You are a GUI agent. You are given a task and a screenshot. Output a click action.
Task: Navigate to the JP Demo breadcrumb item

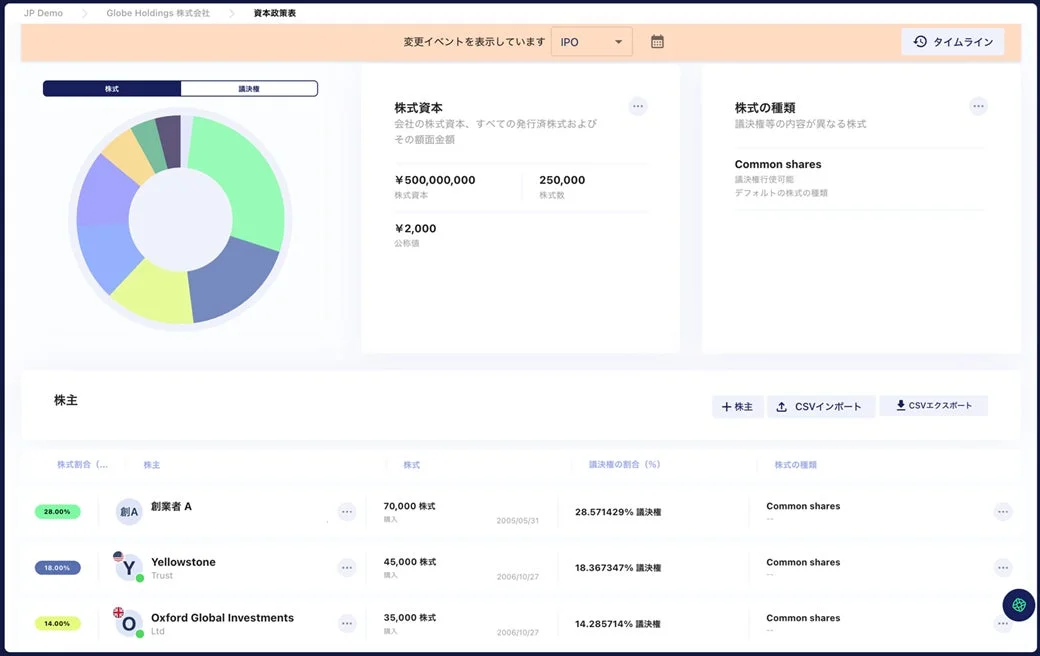(44, 13)
